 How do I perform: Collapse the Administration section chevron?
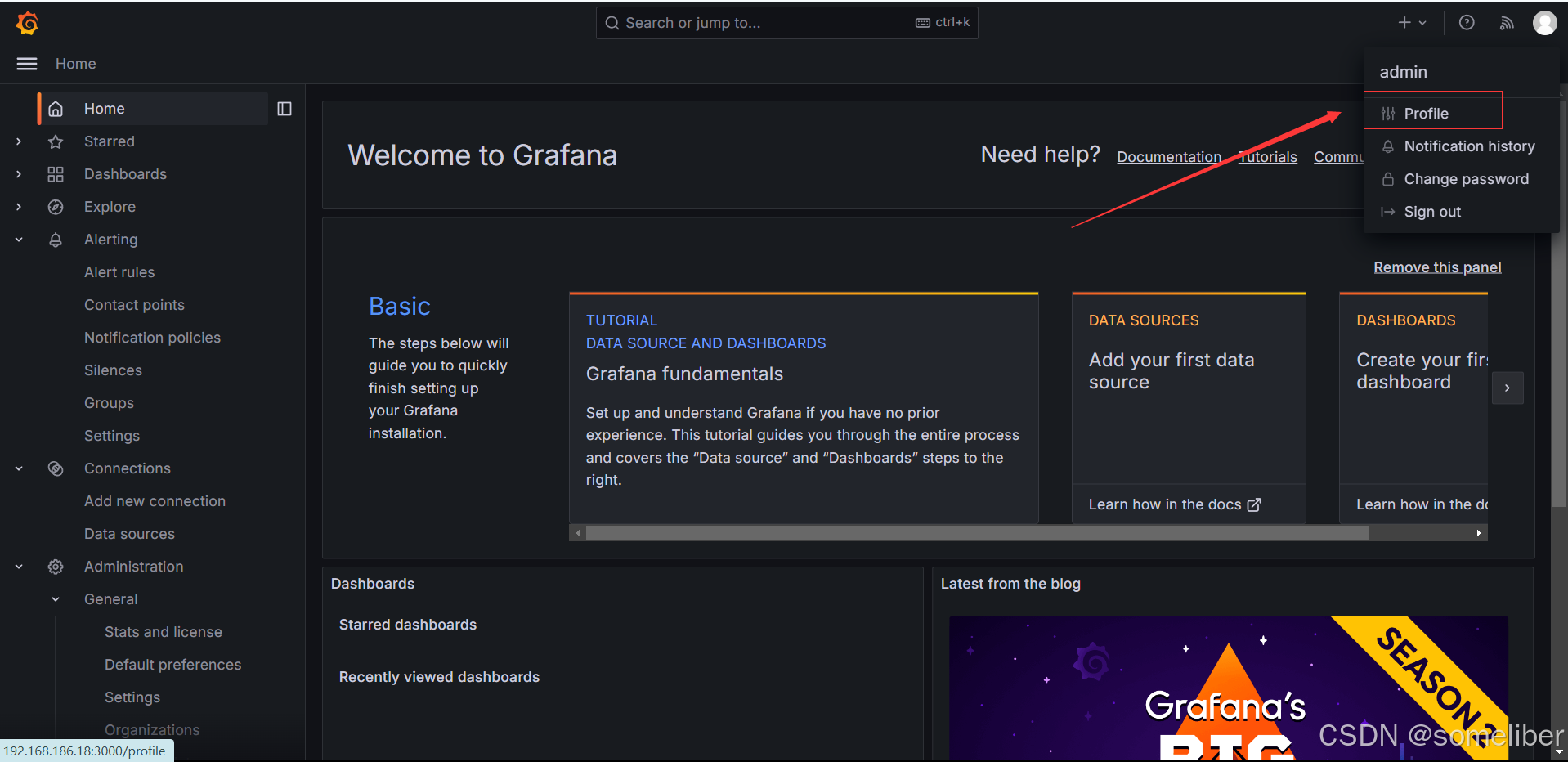19,567
